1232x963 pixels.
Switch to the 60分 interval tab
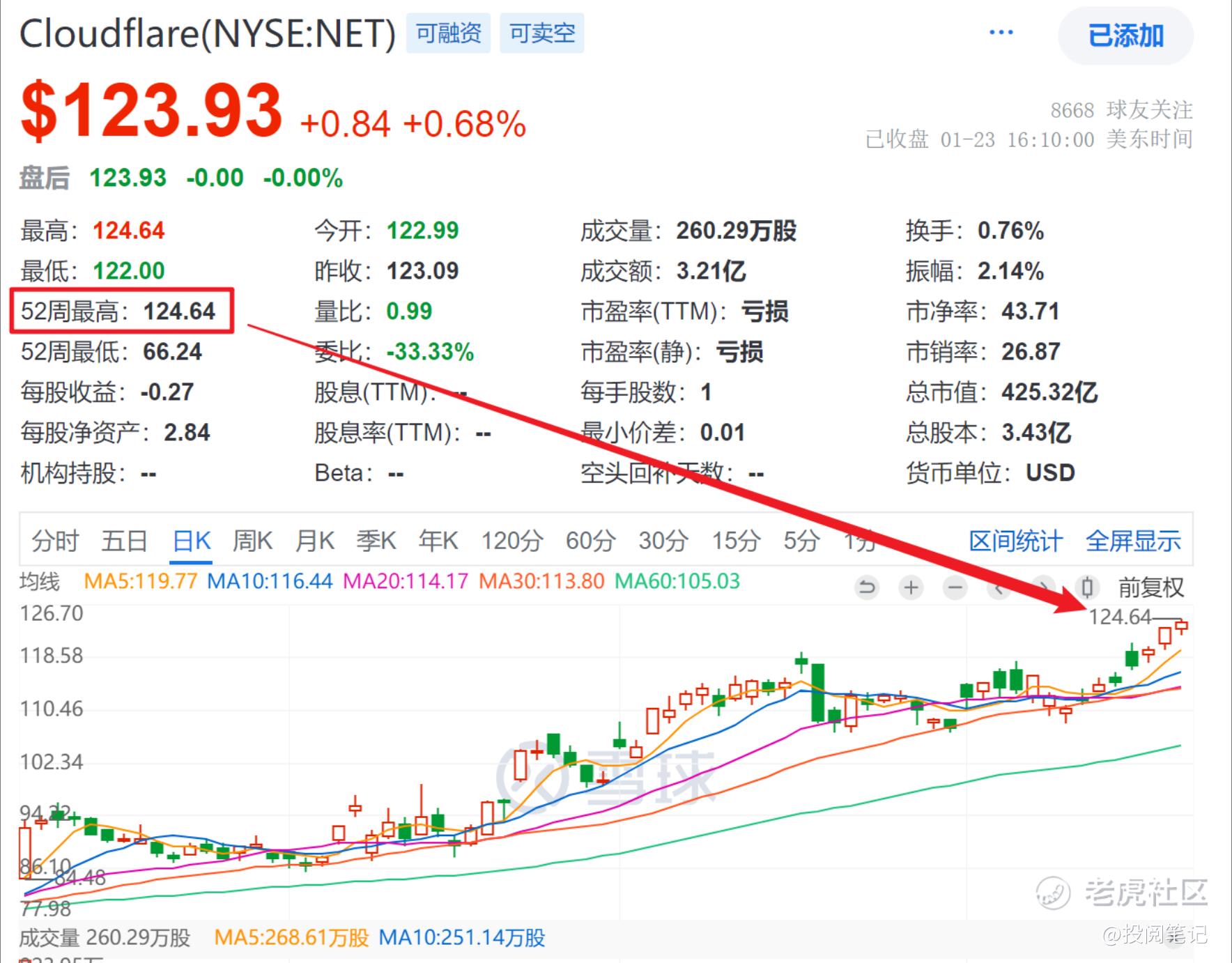click(590, 541)
